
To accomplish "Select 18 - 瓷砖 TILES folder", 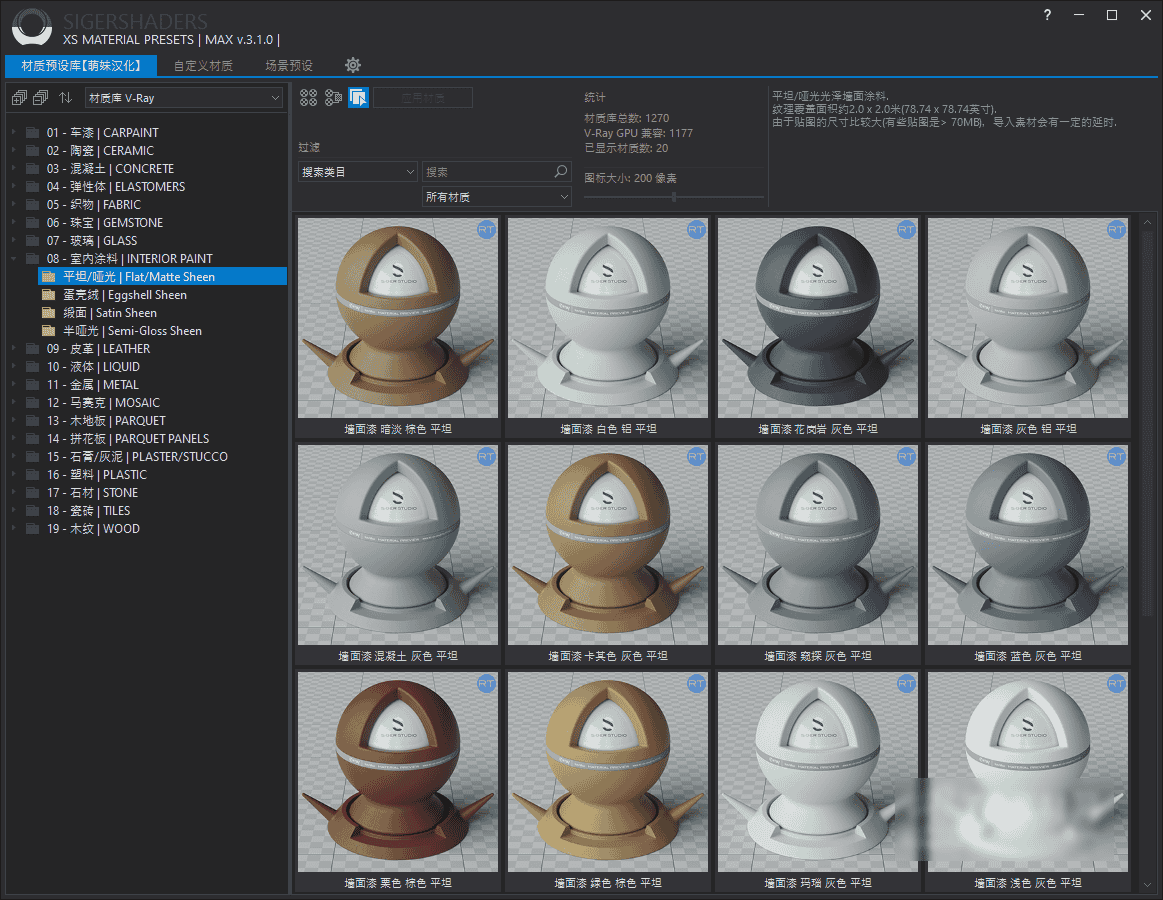I will 88,510.
